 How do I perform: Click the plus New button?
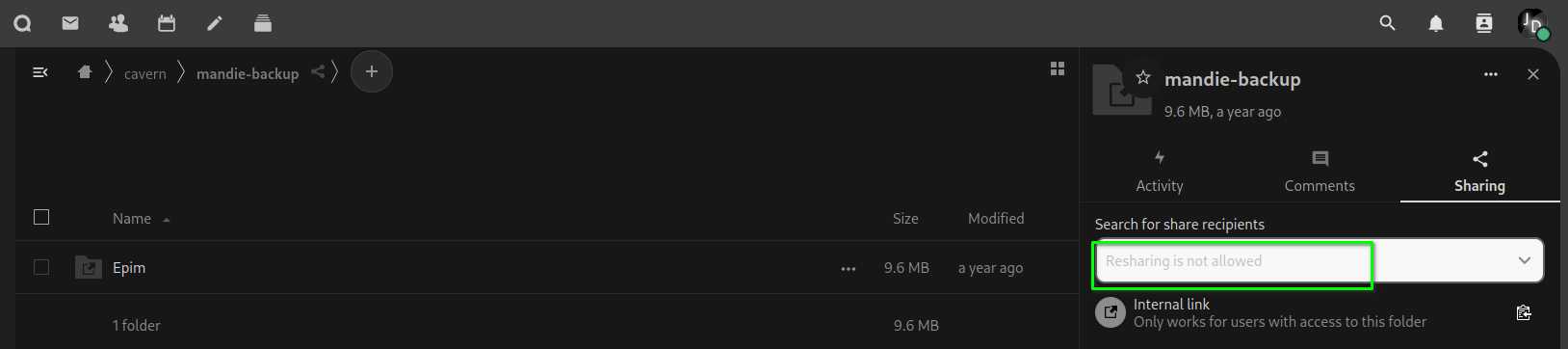point(372,71)
